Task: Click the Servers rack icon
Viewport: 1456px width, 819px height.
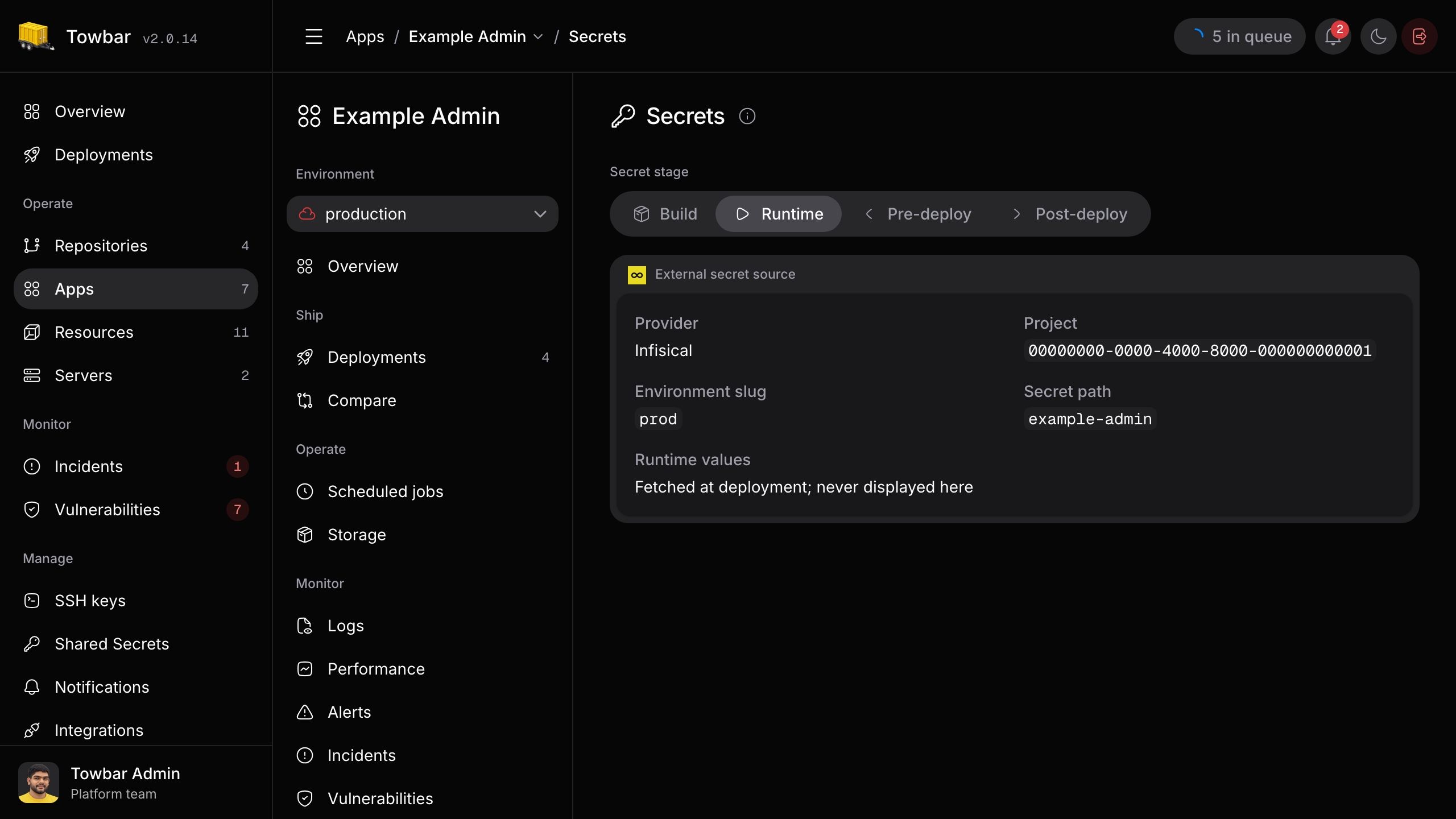Action: (x=32, y=375)
